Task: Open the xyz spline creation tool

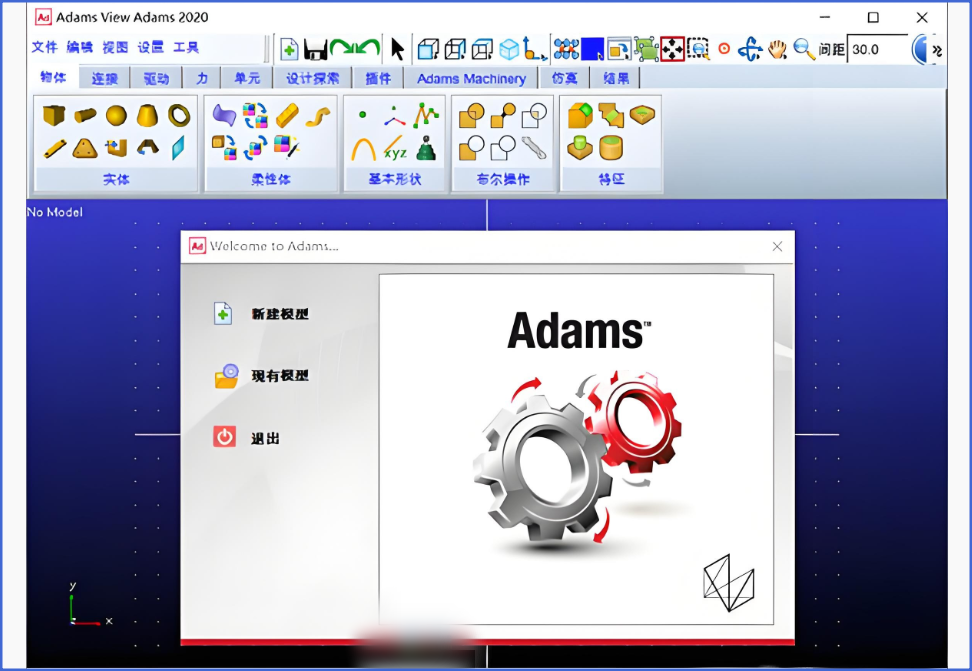Action: click(x=396, y=150)
